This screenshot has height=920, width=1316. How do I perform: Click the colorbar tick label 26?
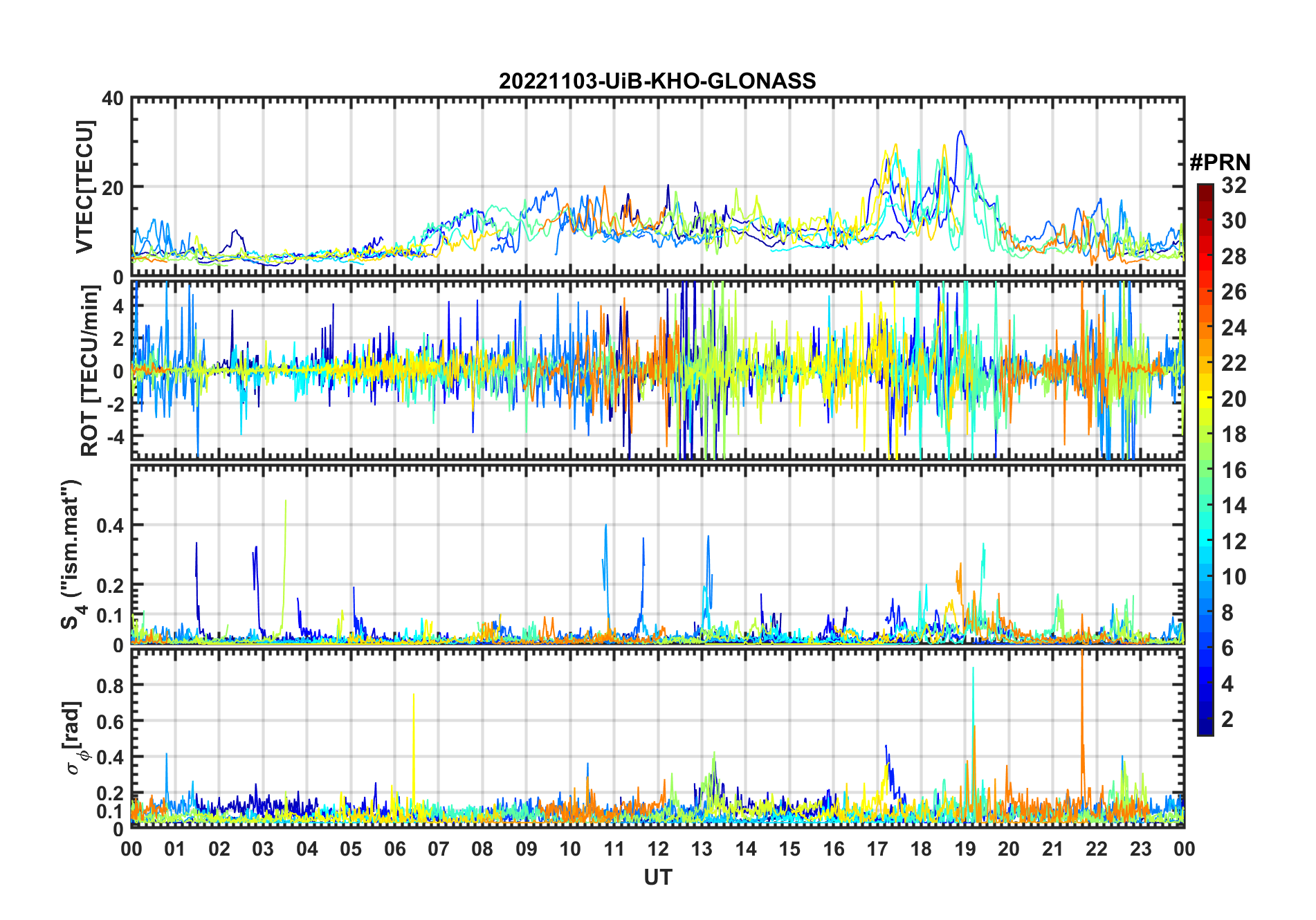click(1234, 292)
